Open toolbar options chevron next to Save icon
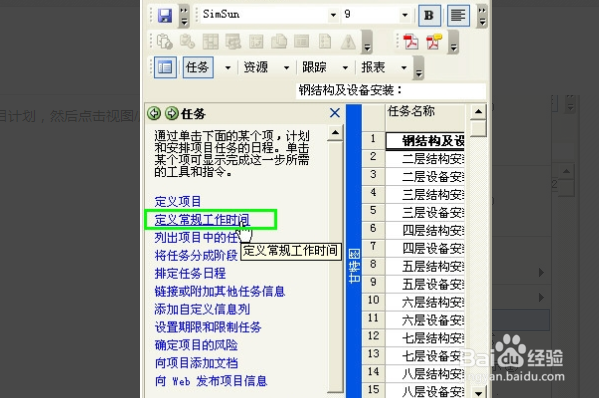The image size is (599, 398). [x=184, y=16]
